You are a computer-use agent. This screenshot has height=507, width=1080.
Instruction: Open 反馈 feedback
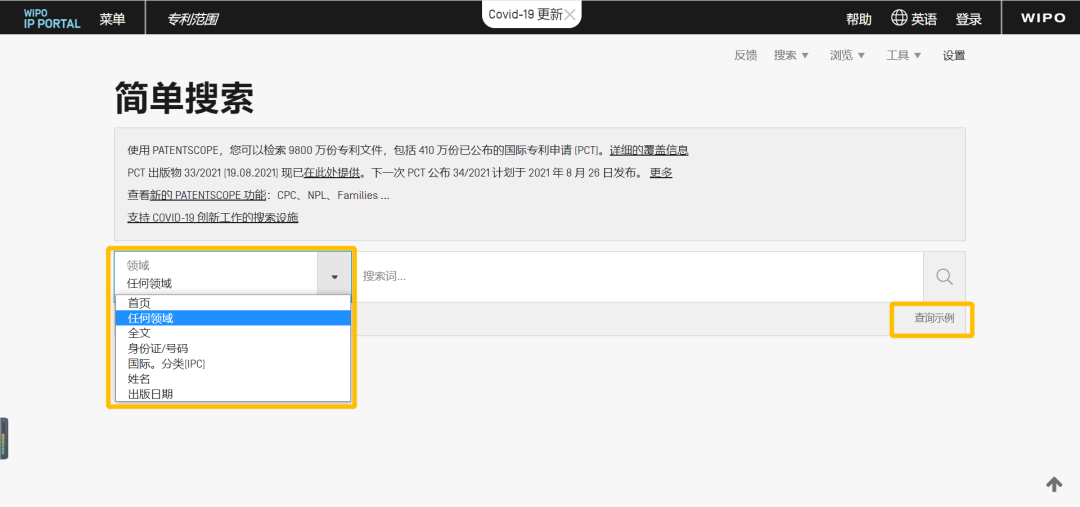coord(746,56)
